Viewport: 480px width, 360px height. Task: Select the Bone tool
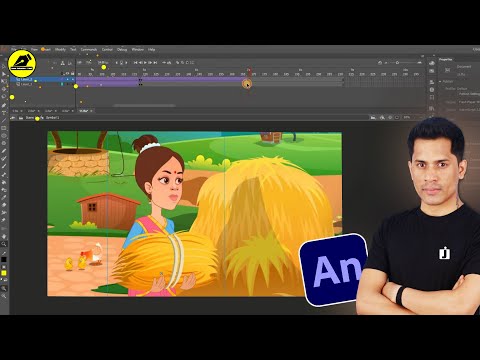coord(4,174)
